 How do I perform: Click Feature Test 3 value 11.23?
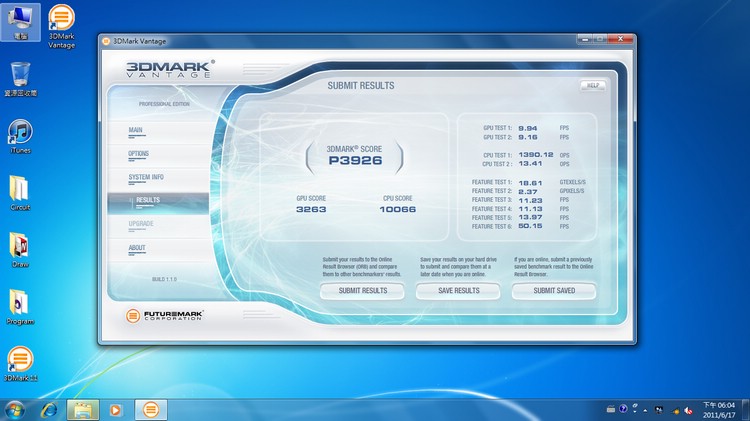tap(530, 200)
